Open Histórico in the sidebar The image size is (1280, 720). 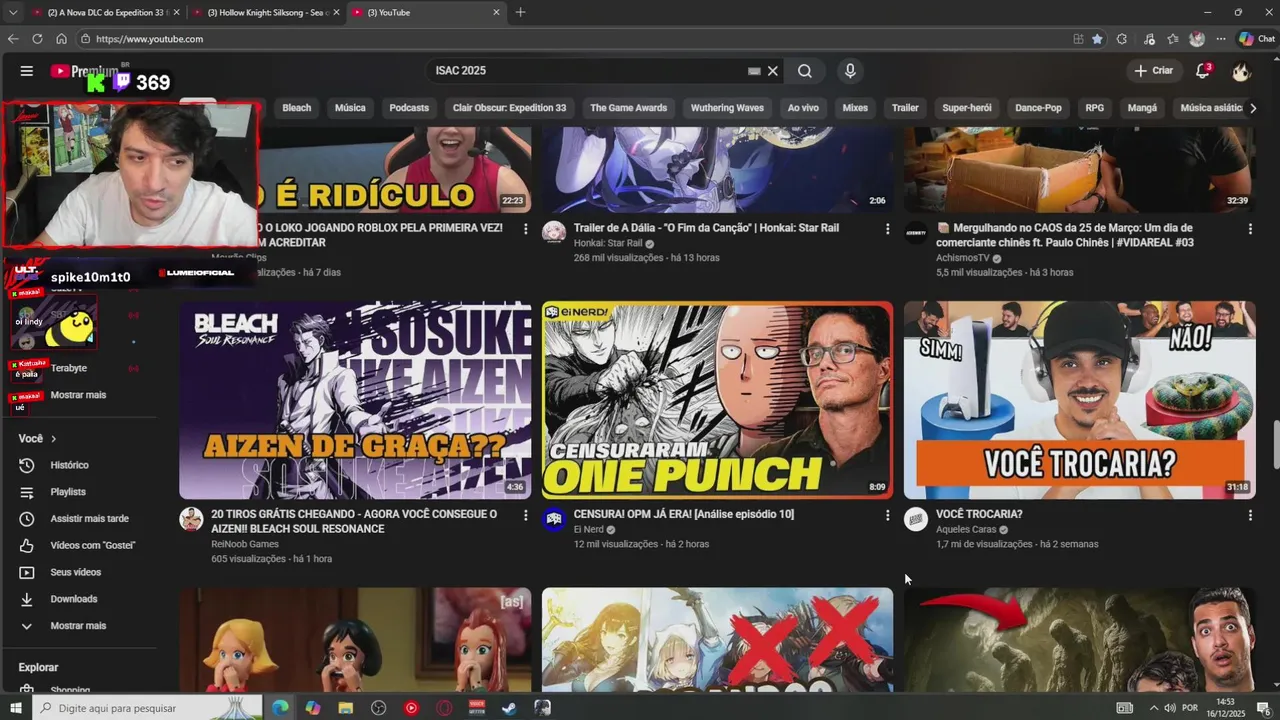(69, 465)
